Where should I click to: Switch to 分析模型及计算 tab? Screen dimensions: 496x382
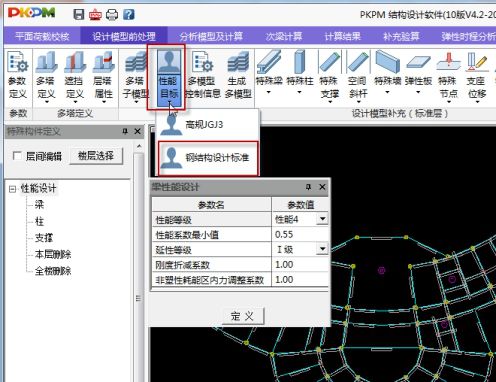point(211,36)
